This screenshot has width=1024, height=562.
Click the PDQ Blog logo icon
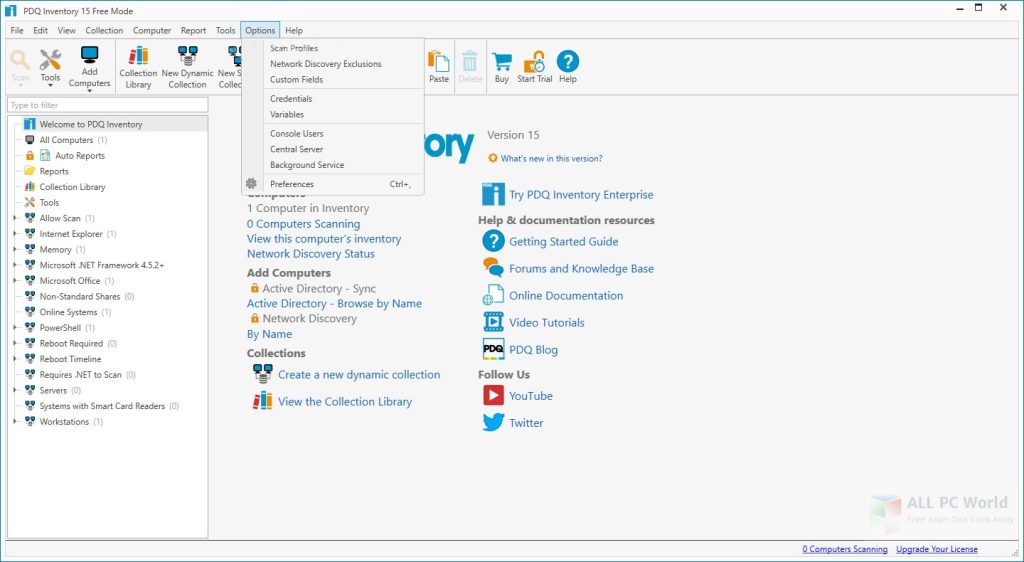[493, 349]
